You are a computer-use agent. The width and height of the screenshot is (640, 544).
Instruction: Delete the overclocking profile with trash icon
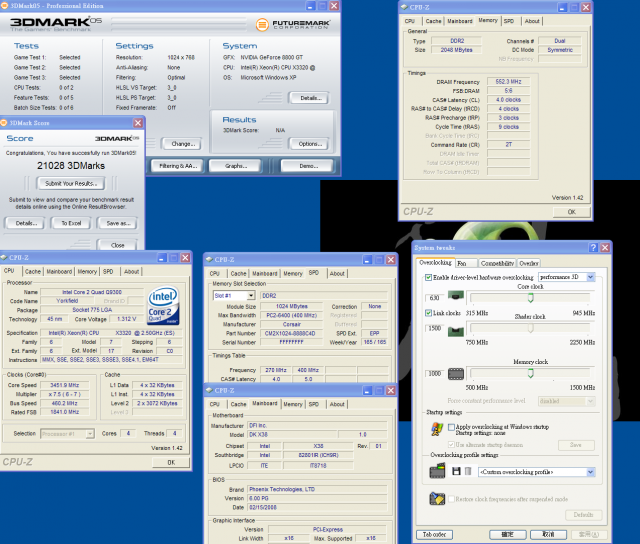click(x=468, y=471)
